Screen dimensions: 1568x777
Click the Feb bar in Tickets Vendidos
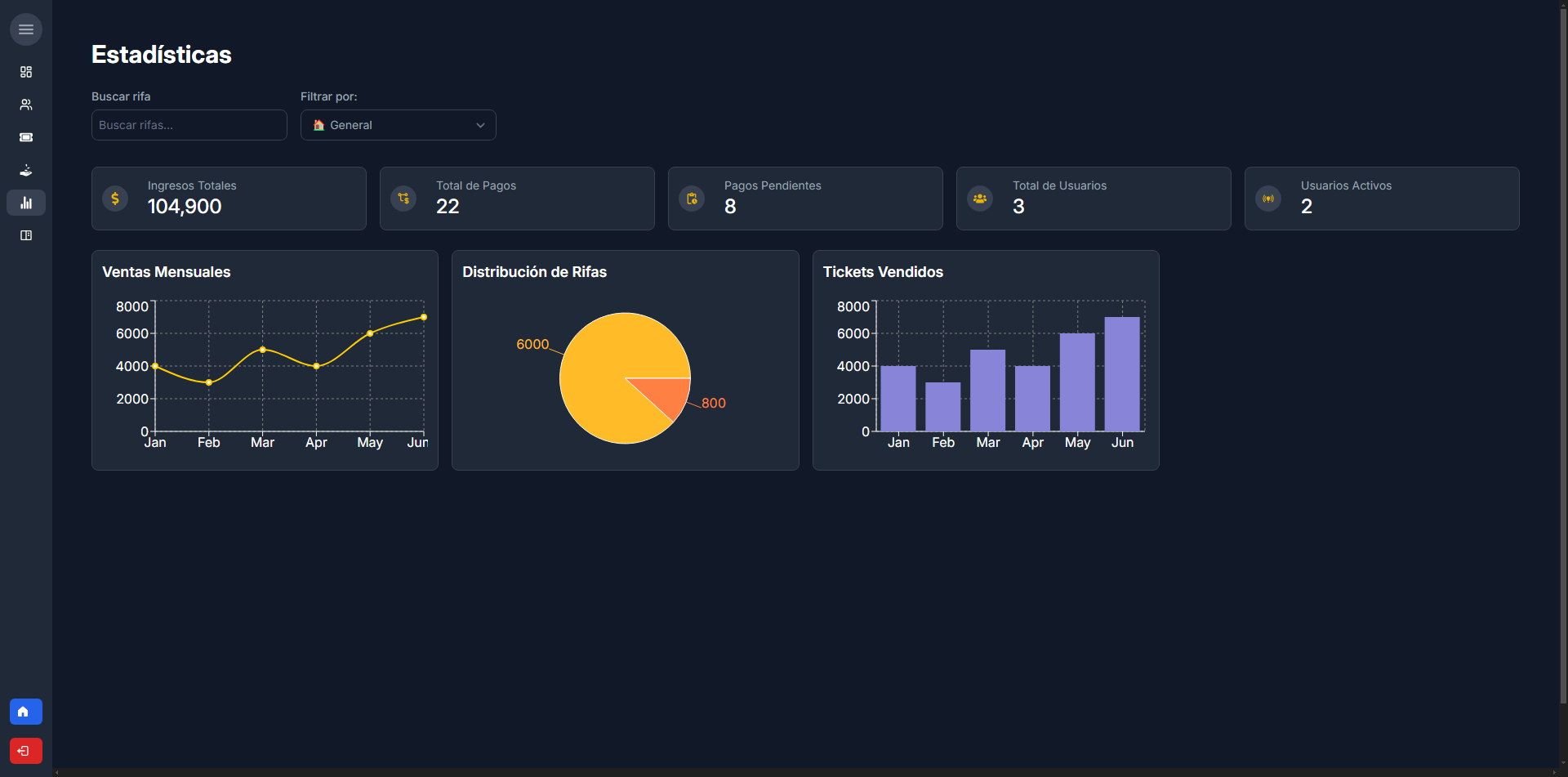[x=943, y=407]
